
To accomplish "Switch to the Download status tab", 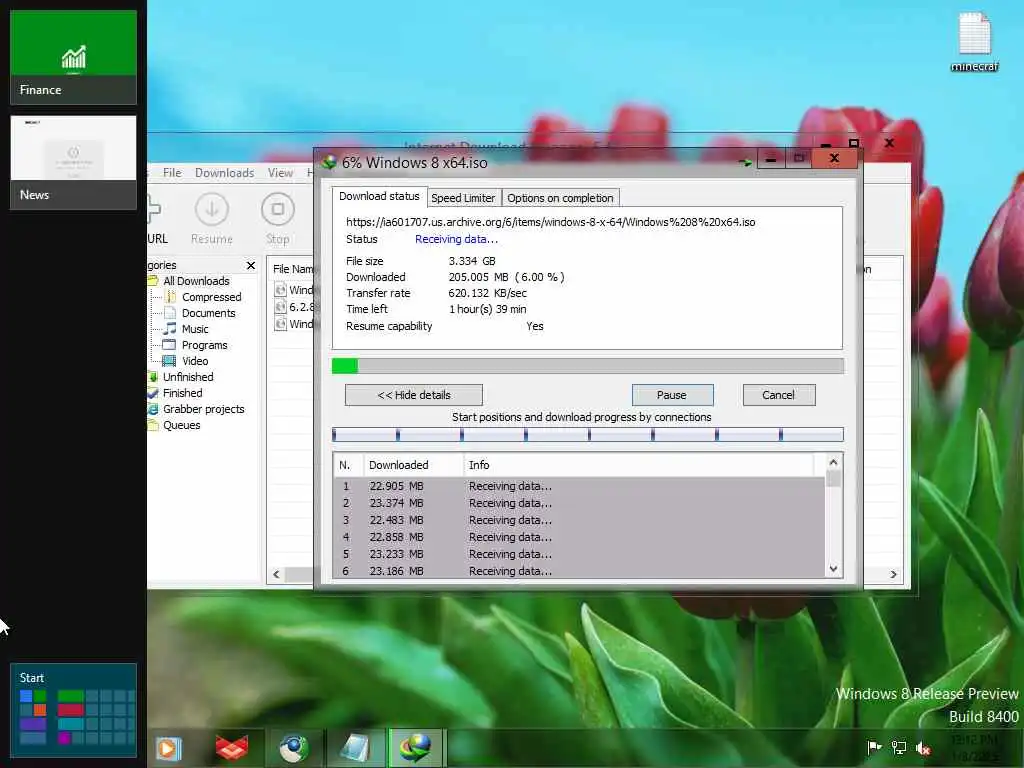I will pyautogui.click(x=379, y=197).
